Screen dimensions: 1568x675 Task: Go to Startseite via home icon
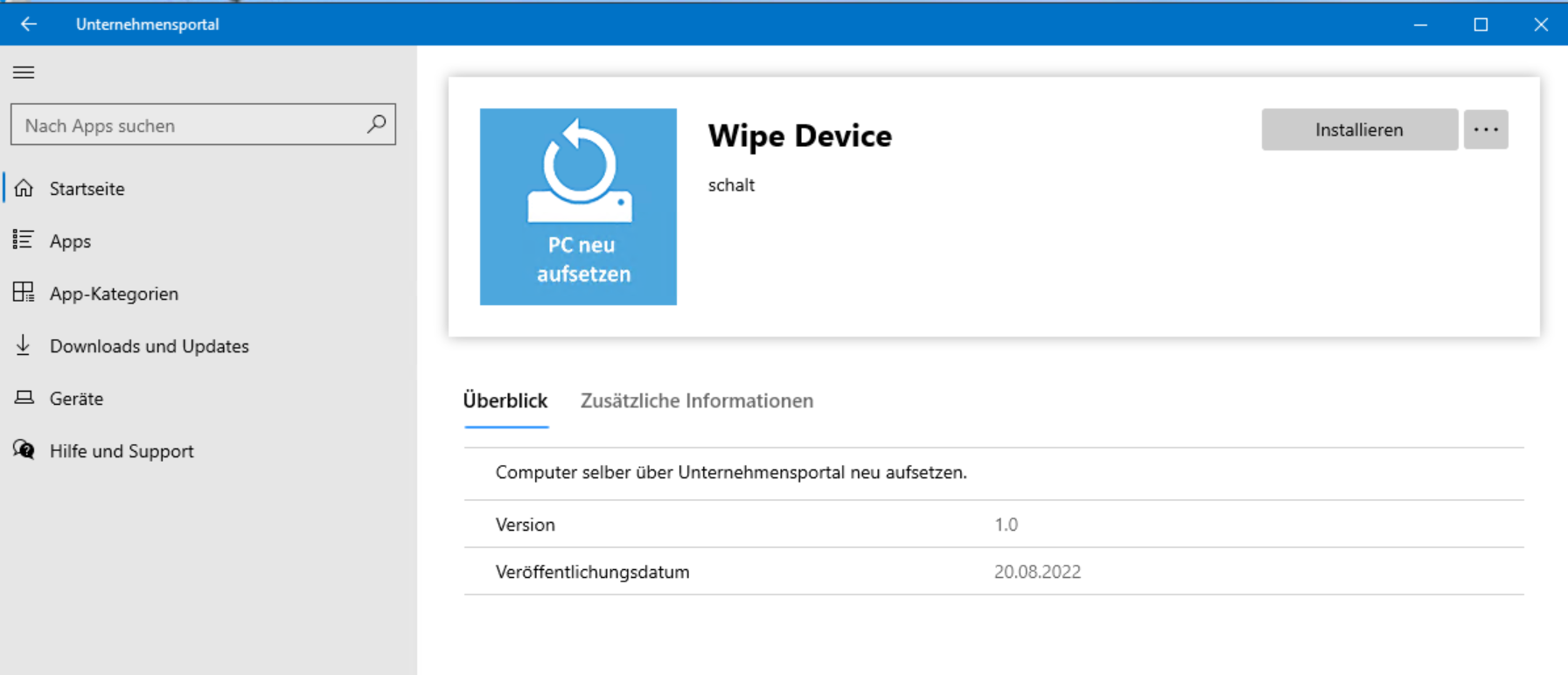(24, 188)
